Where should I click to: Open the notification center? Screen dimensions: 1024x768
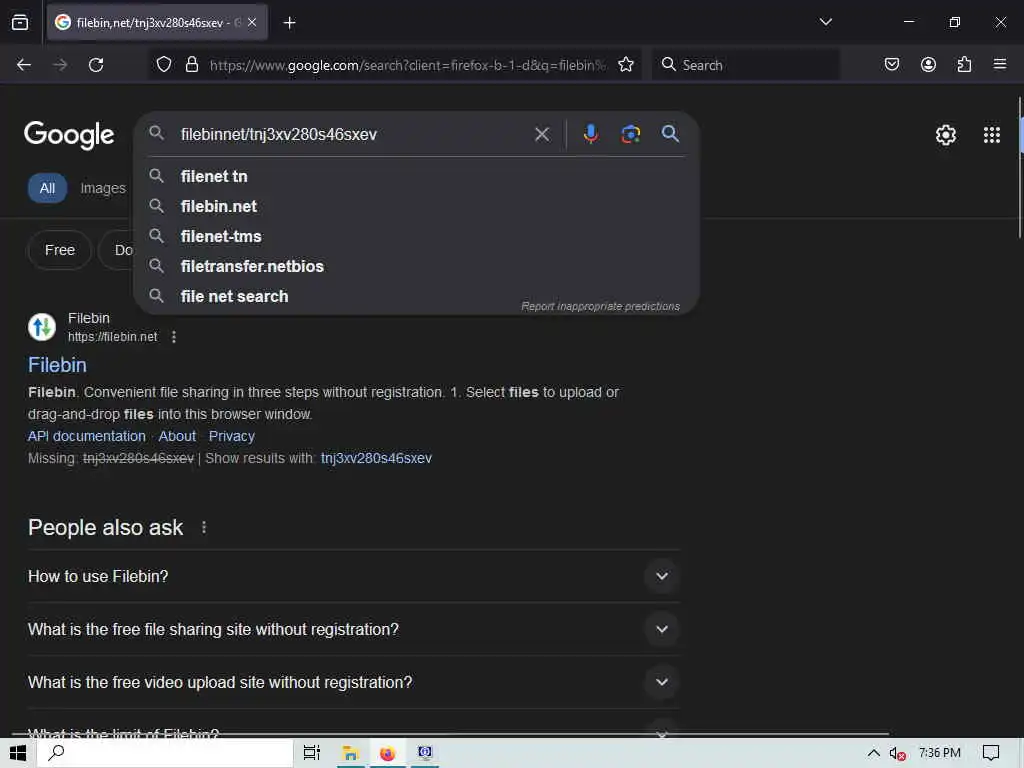click(991, 753)
